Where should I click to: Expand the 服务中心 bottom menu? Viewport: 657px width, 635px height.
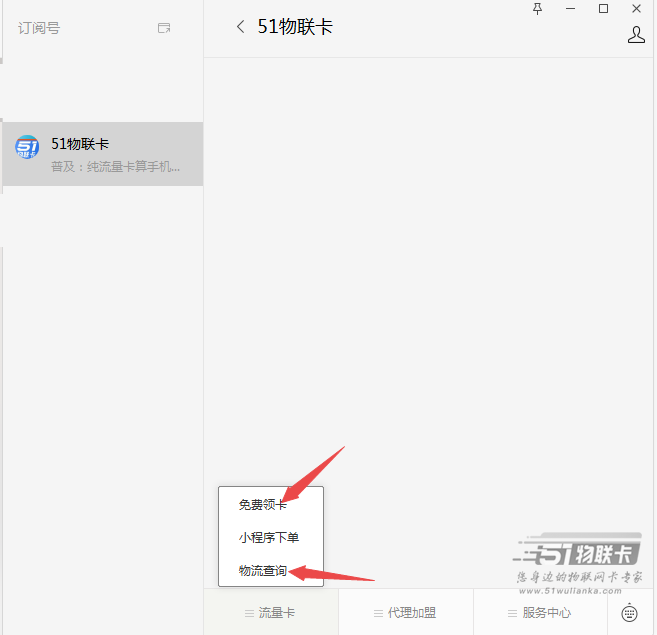click(540, 613)
